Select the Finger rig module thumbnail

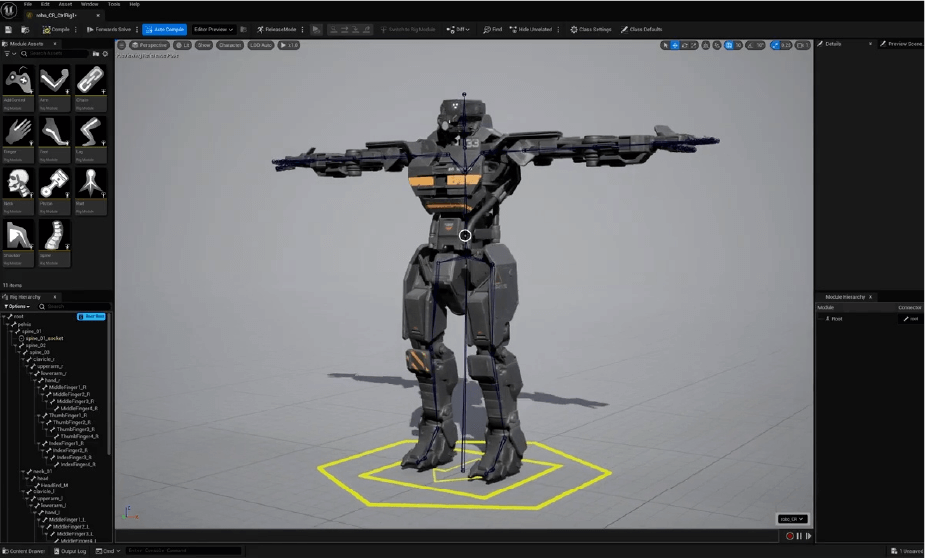click(17, 133)
